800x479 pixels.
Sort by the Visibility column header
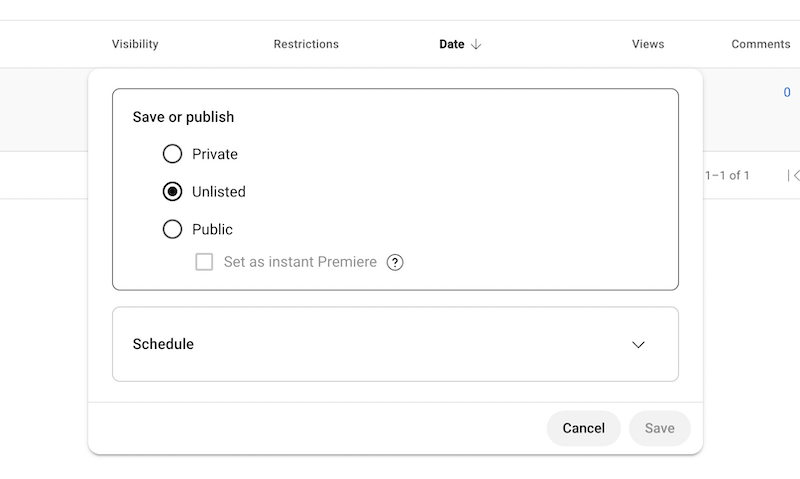135,44
